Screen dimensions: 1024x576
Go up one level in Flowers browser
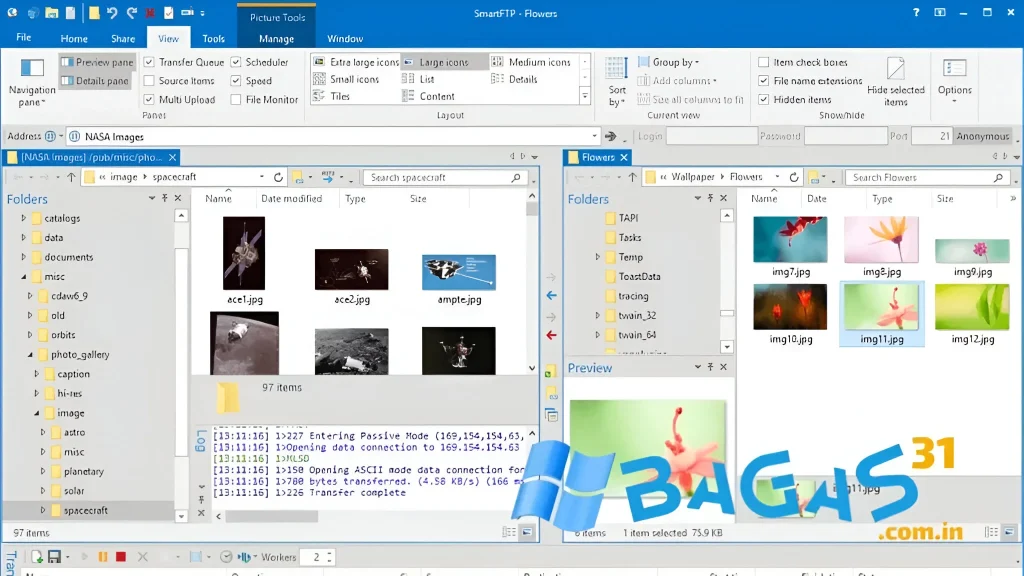(x=632, y=177)
